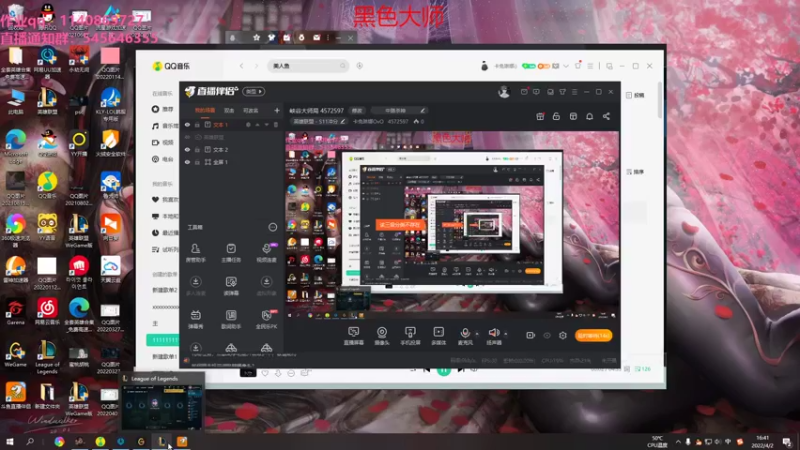Click the orange start broadcast button
The width and height of the screenshot is (800, 450).
click(x=593, y=336)
